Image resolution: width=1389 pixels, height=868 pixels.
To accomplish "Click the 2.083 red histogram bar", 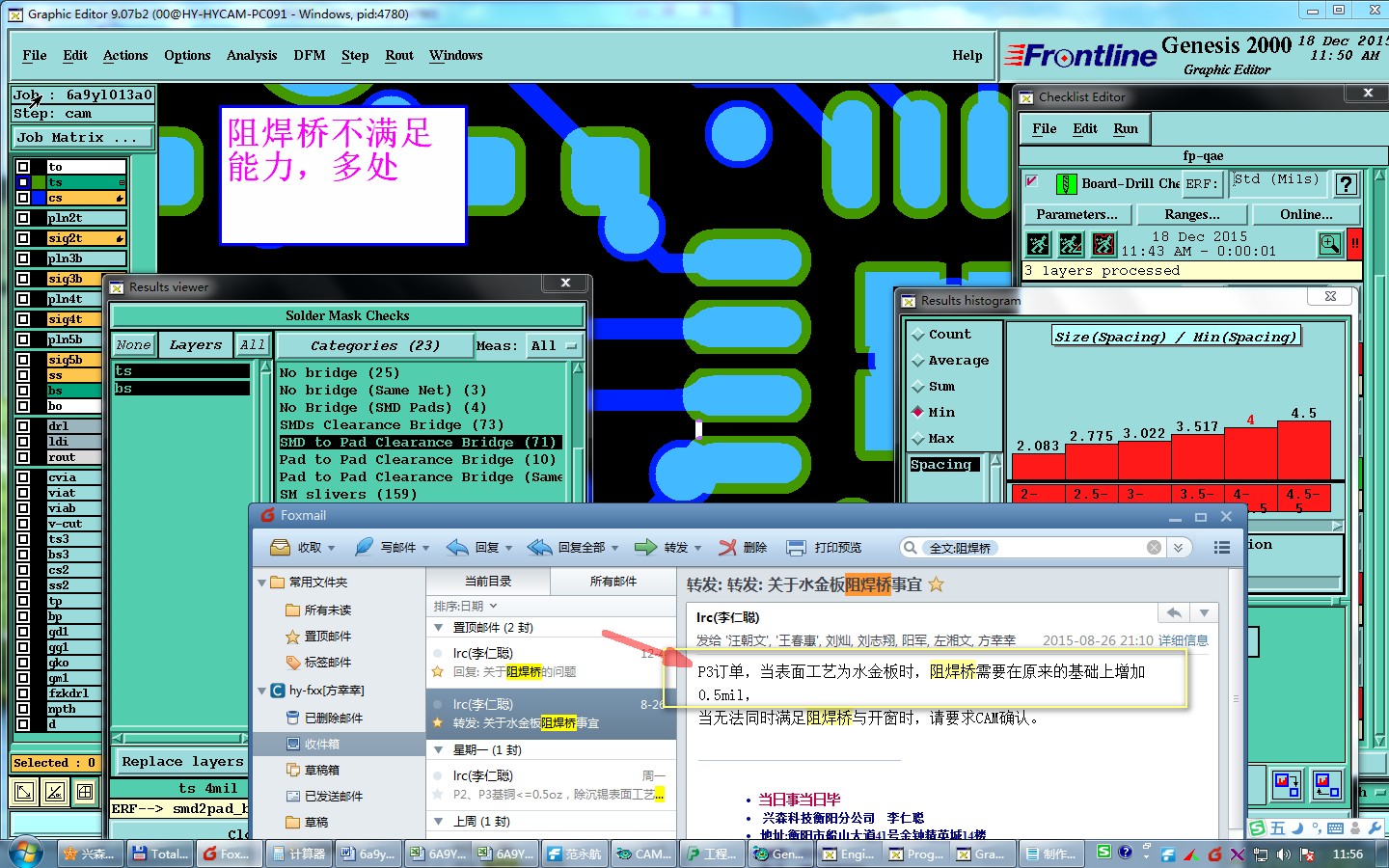I will (1039, 466).
